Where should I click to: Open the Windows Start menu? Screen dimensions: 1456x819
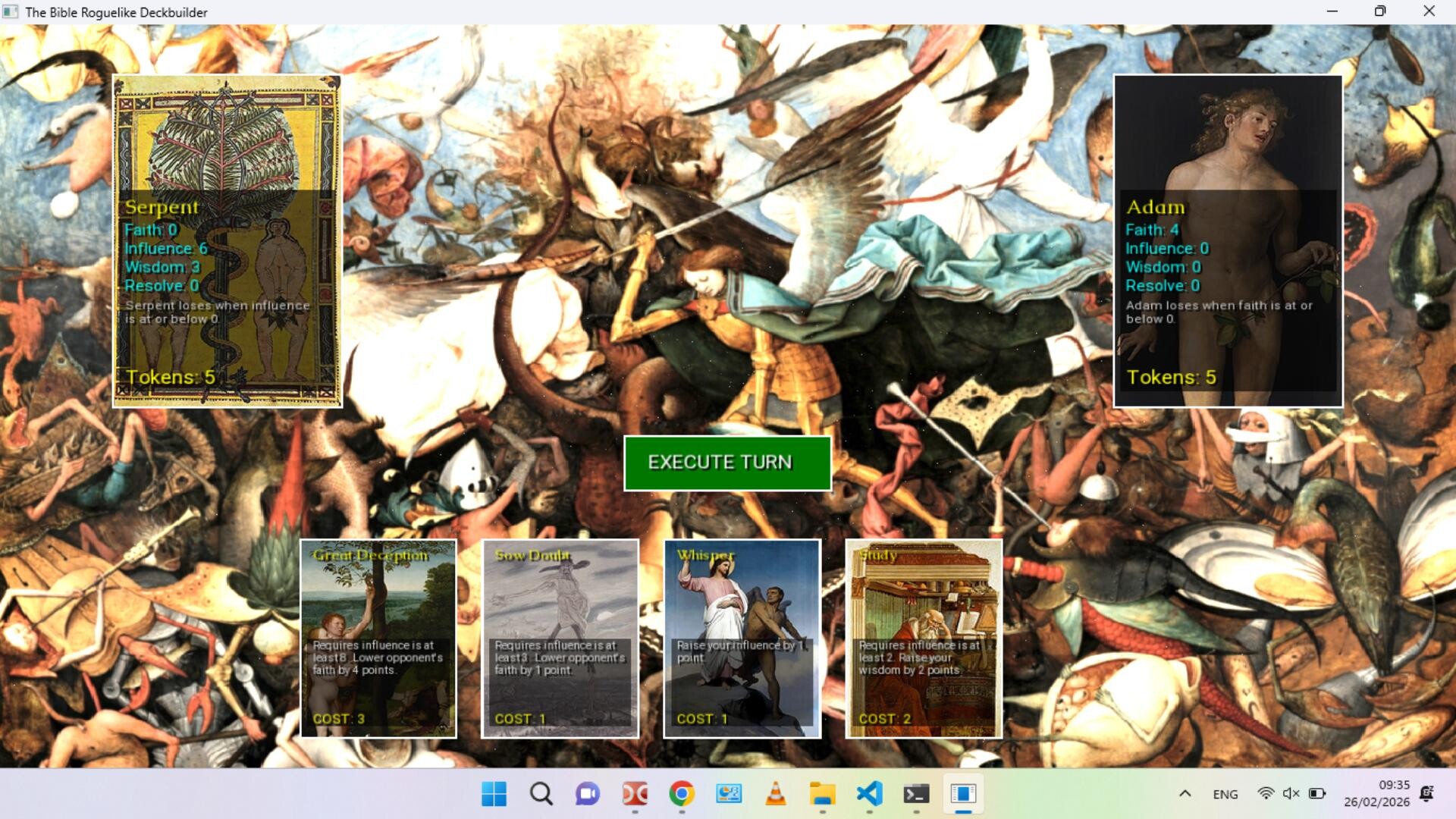click(x=494, y=795)
